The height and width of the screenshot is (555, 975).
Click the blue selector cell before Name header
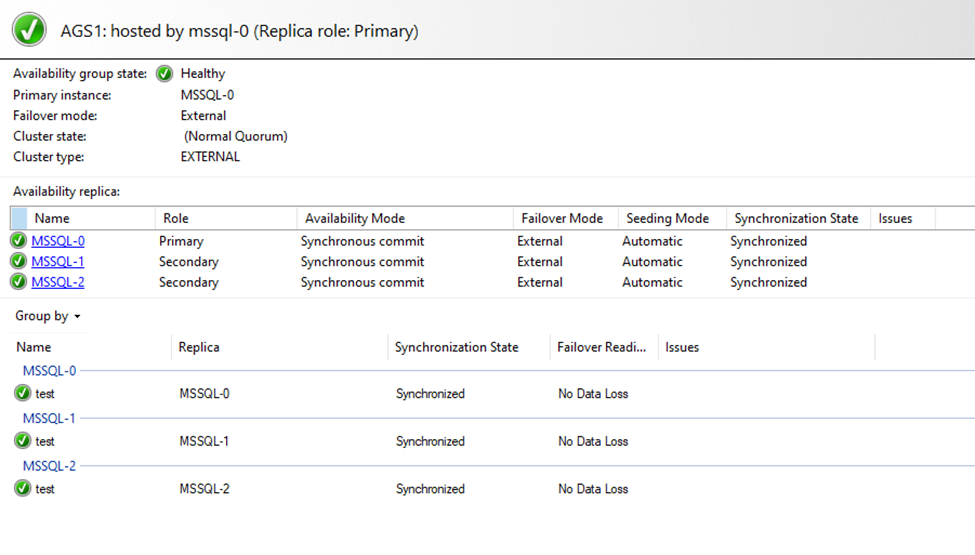pyautogui.click(x=19, y=218)
